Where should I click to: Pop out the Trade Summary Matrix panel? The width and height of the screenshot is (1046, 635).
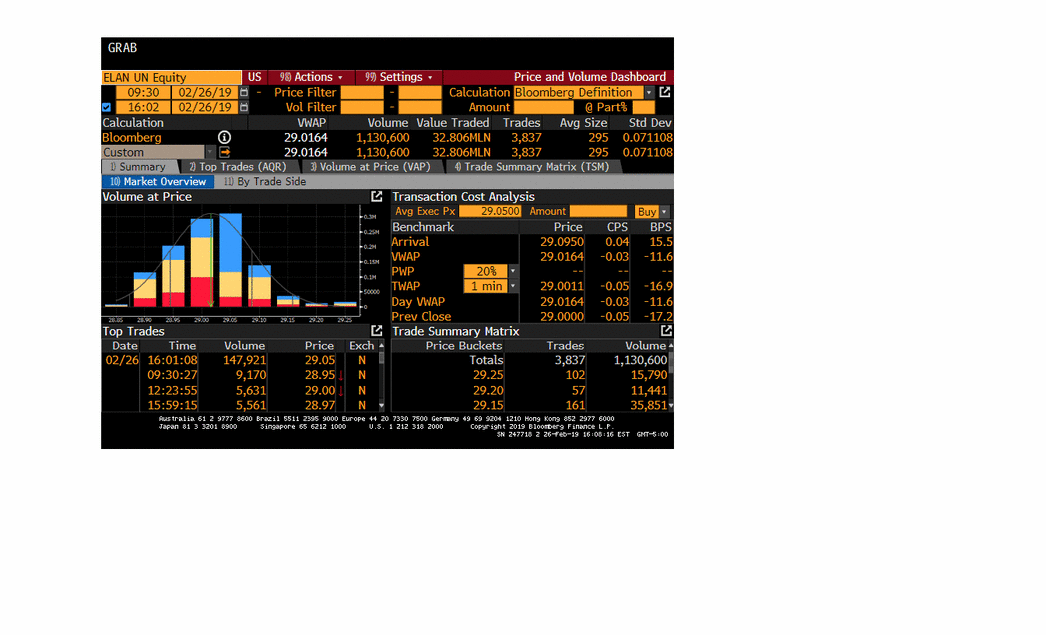point(666,331)
